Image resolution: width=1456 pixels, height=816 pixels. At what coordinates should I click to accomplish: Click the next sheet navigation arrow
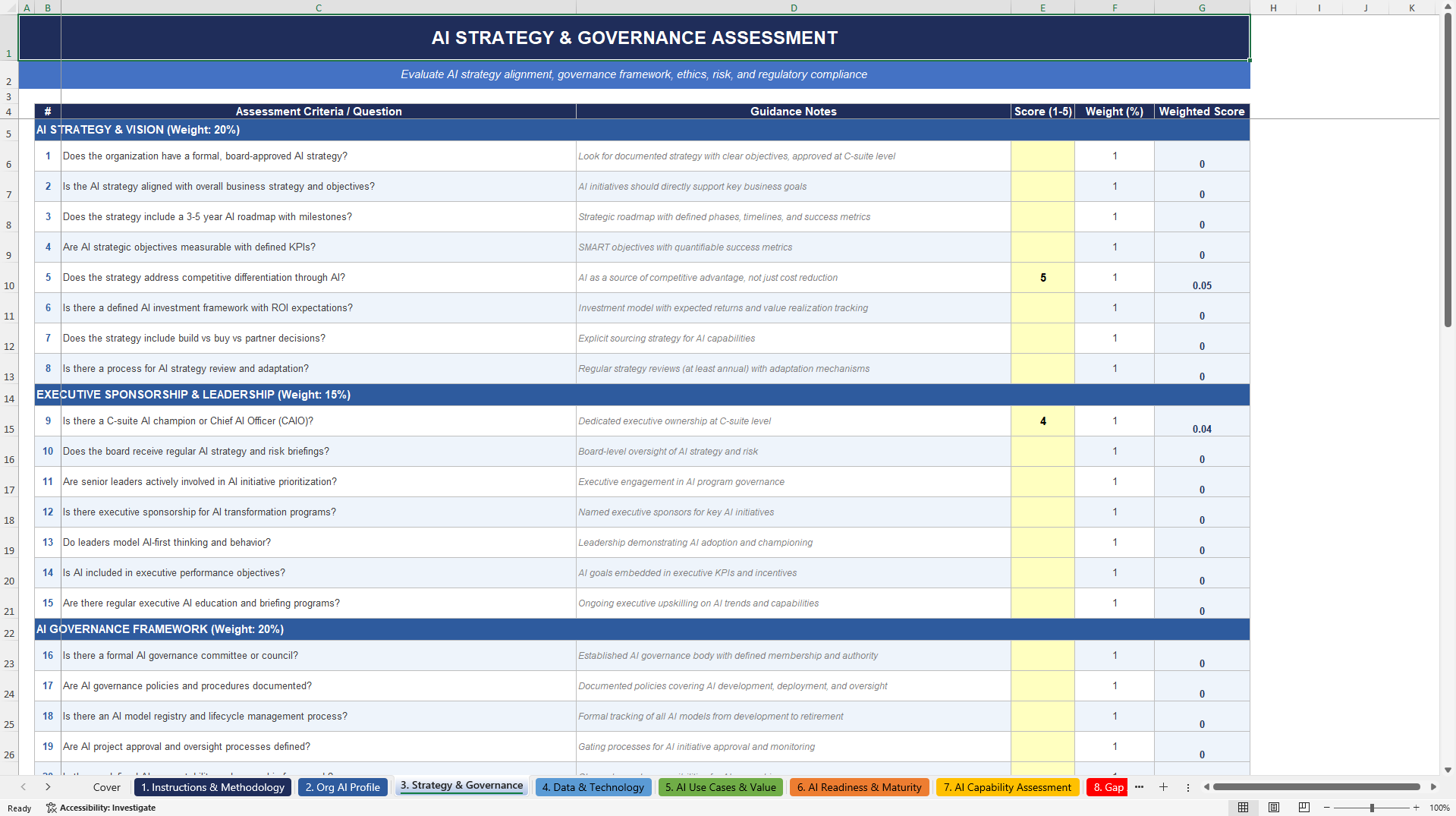(48, 787)
